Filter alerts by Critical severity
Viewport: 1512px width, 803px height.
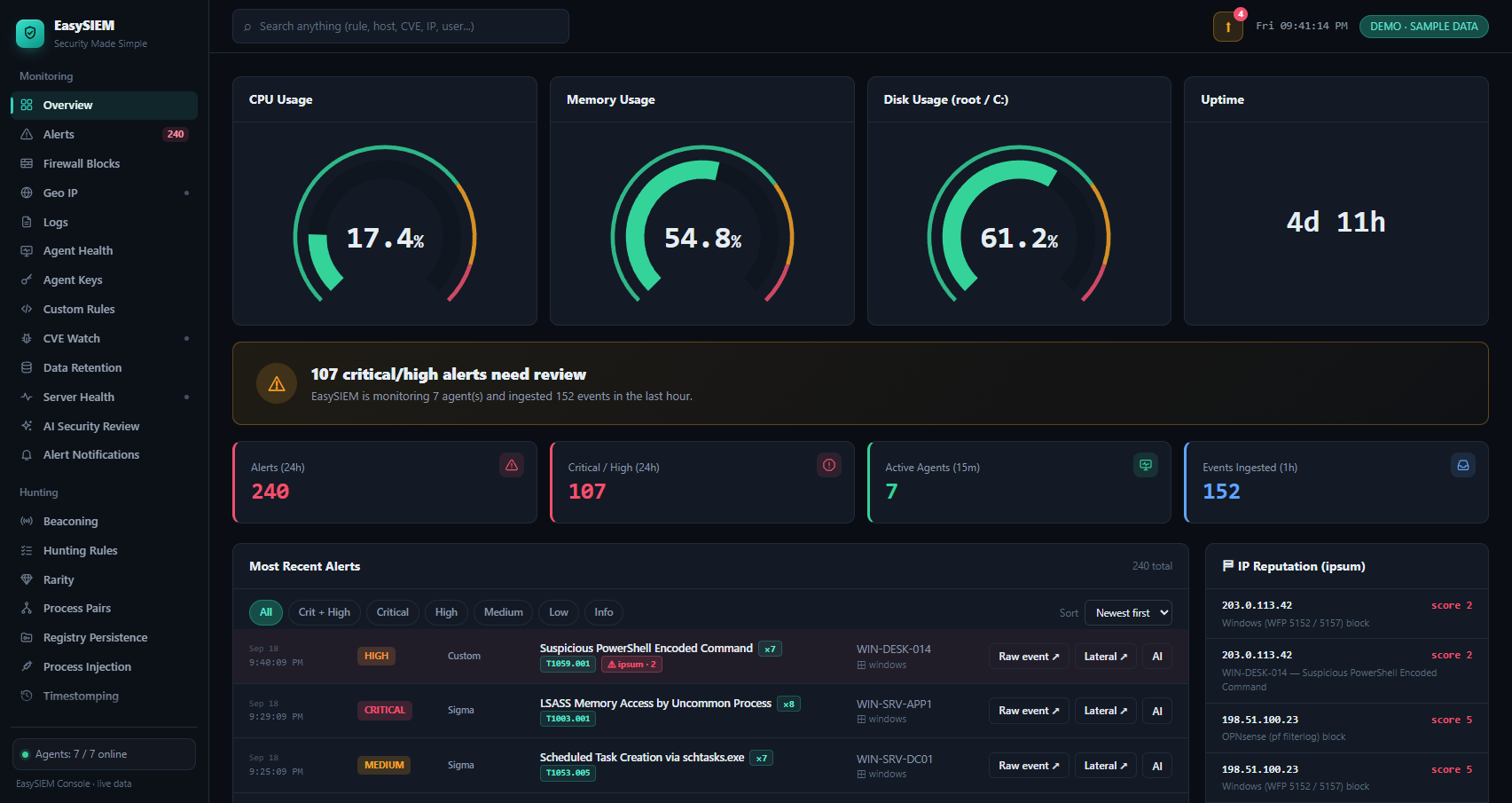393,612
